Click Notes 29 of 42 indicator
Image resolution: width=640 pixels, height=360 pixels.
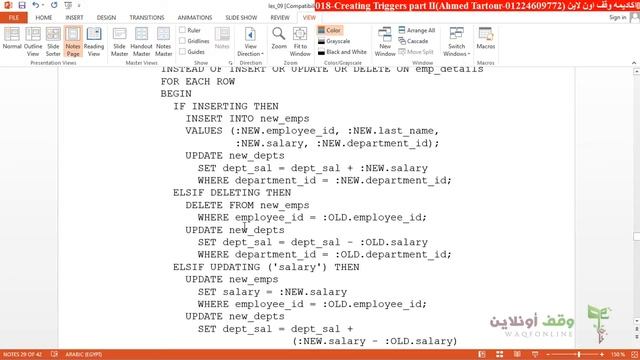coord(22,354)
